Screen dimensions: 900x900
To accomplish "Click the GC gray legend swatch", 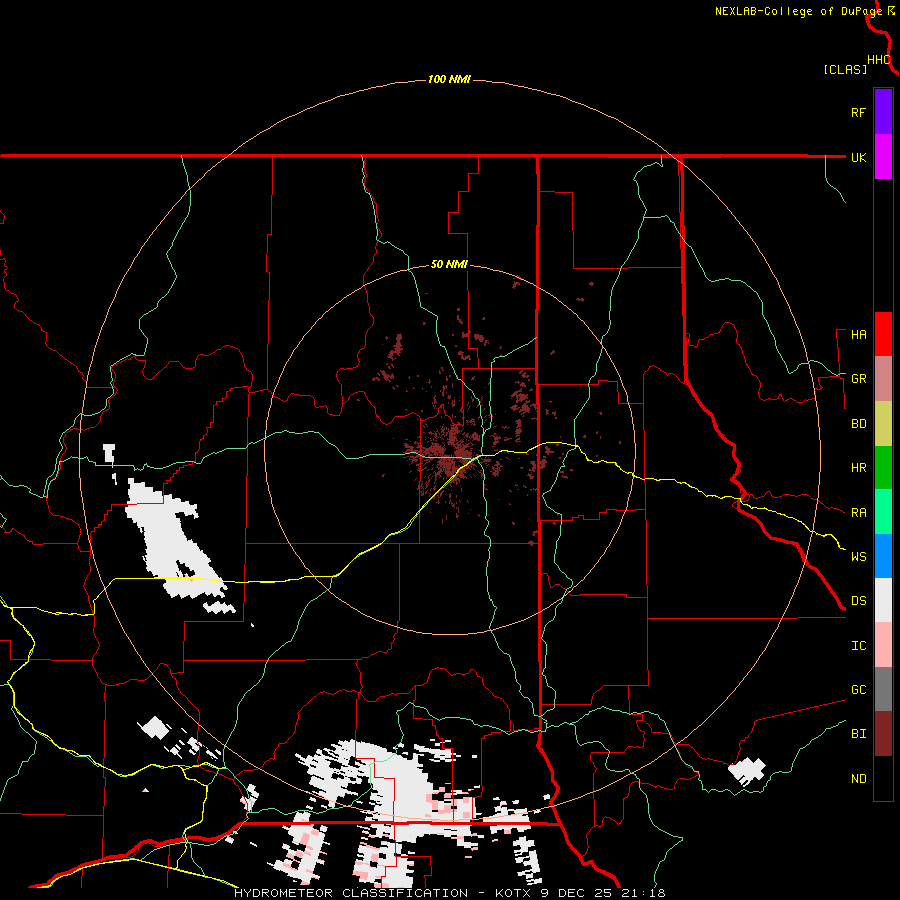I will point(883,689).
